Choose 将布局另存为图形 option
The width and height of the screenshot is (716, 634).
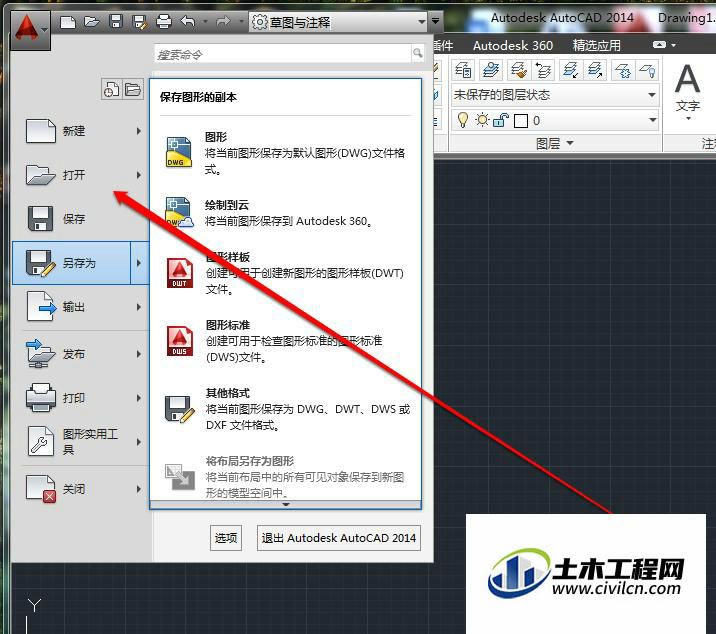pos(285,476)
